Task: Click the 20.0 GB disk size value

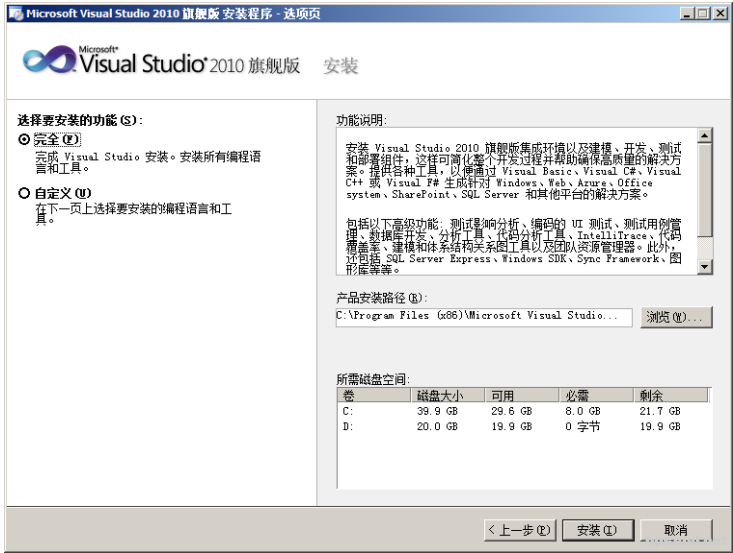Action: tap(437, 426)
